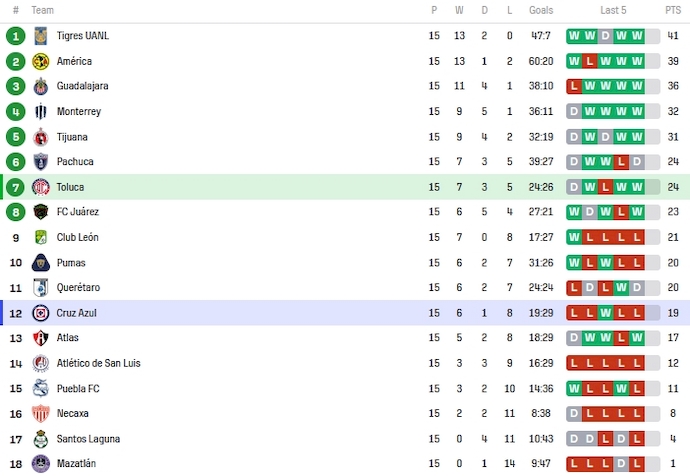Click the Club León crest

(41, 237)
